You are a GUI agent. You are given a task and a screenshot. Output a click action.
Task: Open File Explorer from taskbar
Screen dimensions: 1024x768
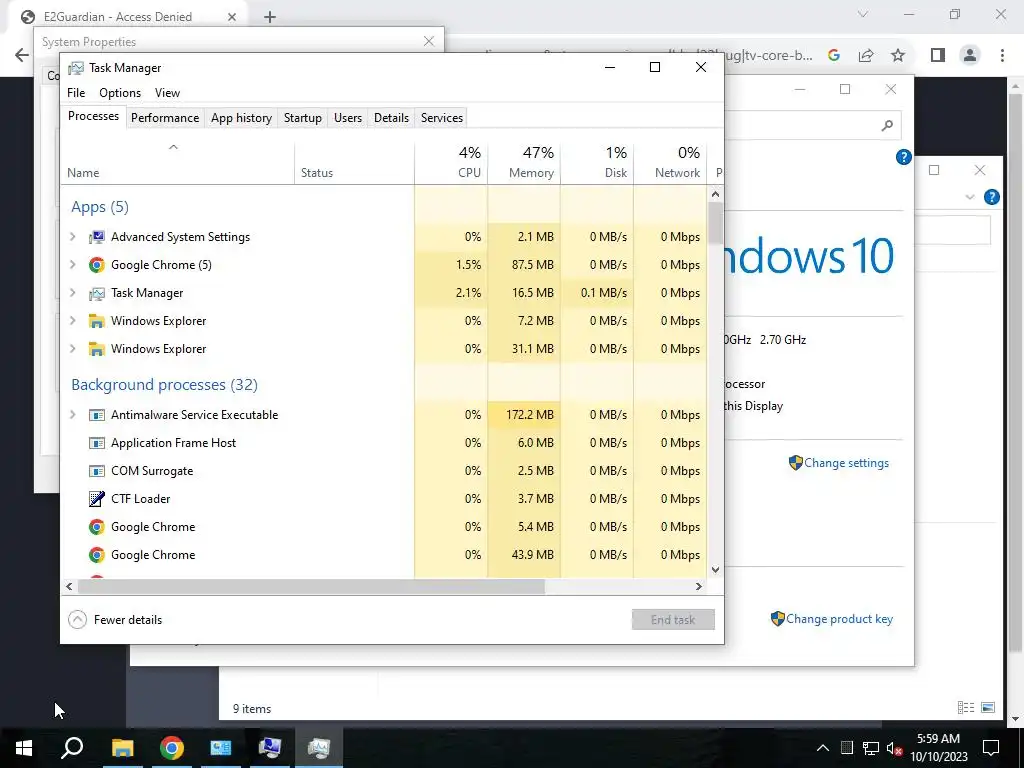(x=122, y=748)
